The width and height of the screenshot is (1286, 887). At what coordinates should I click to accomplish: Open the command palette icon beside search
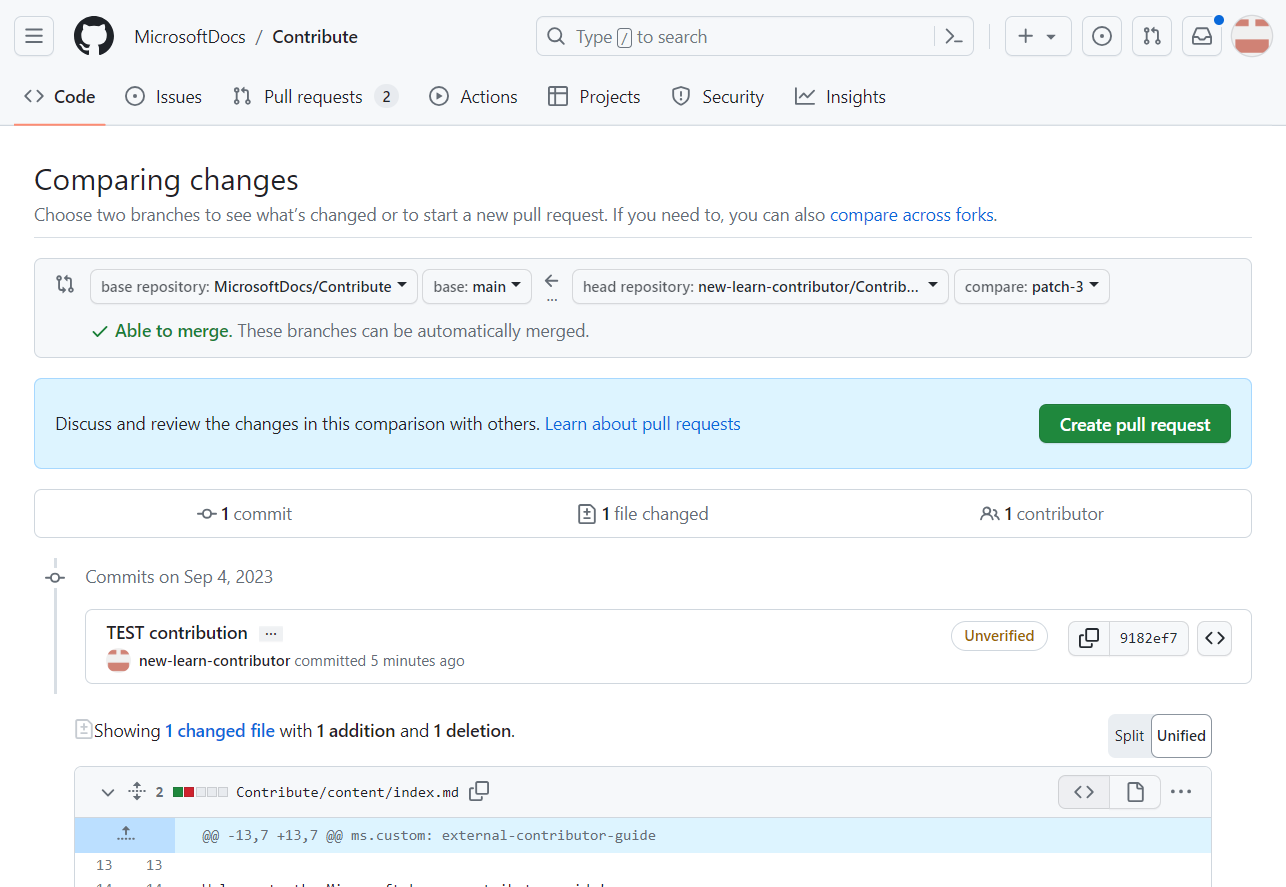pyautogui.click(x=953, y=35)
